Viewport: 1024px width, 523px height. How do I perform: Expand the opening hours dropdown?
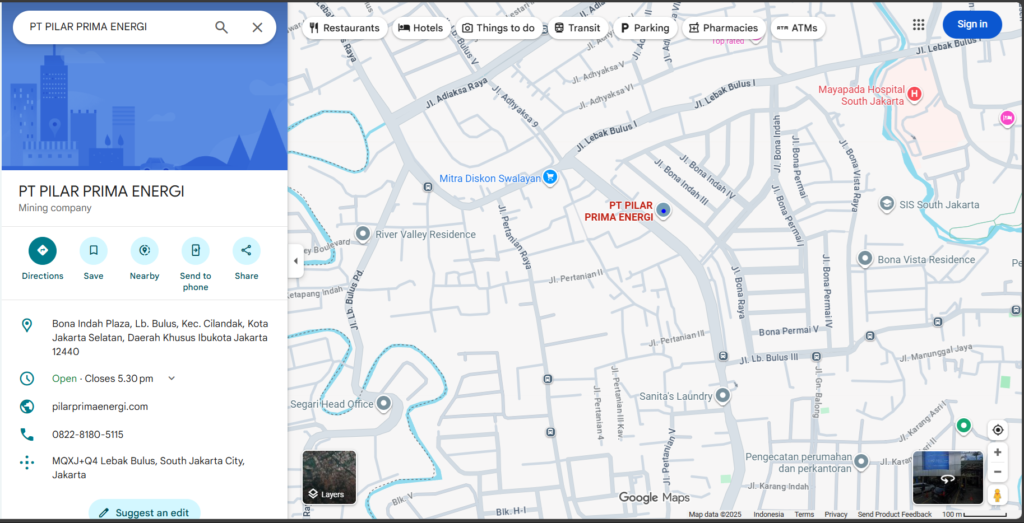pyautogui.click(x=171, y=378)
